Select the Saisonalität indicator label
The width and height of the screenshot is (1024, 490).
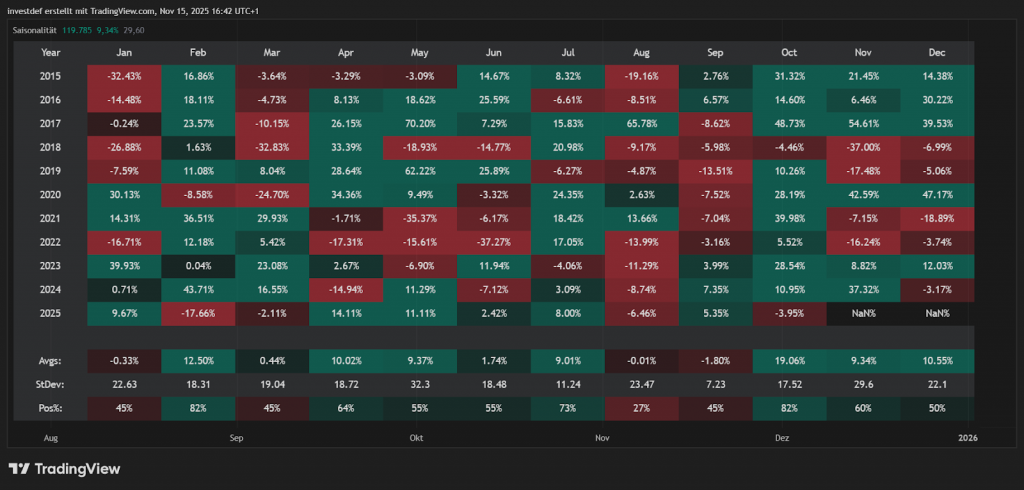[36, 30]
